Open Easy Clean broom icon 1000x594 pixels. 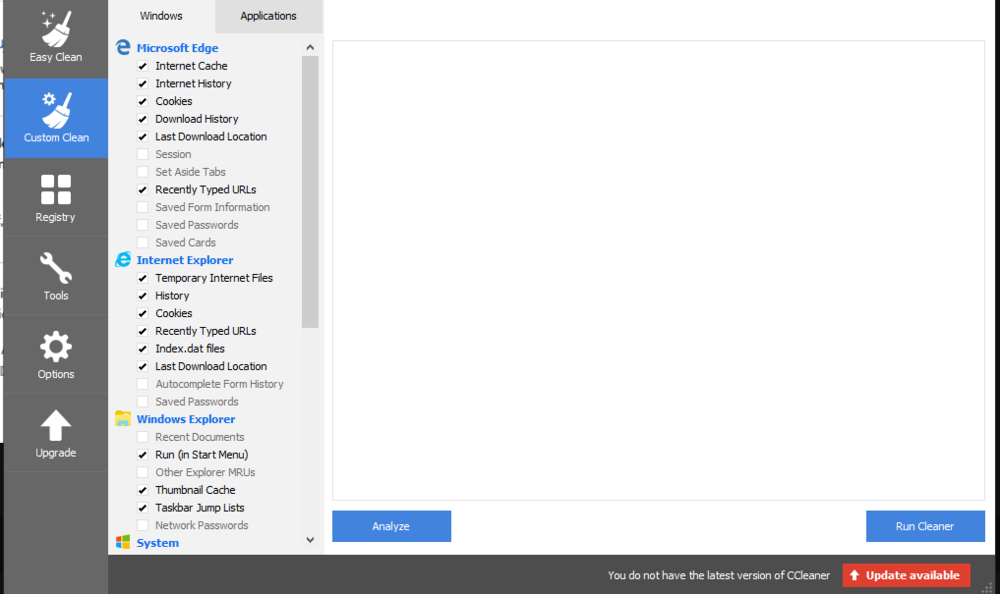pos(56,29)
